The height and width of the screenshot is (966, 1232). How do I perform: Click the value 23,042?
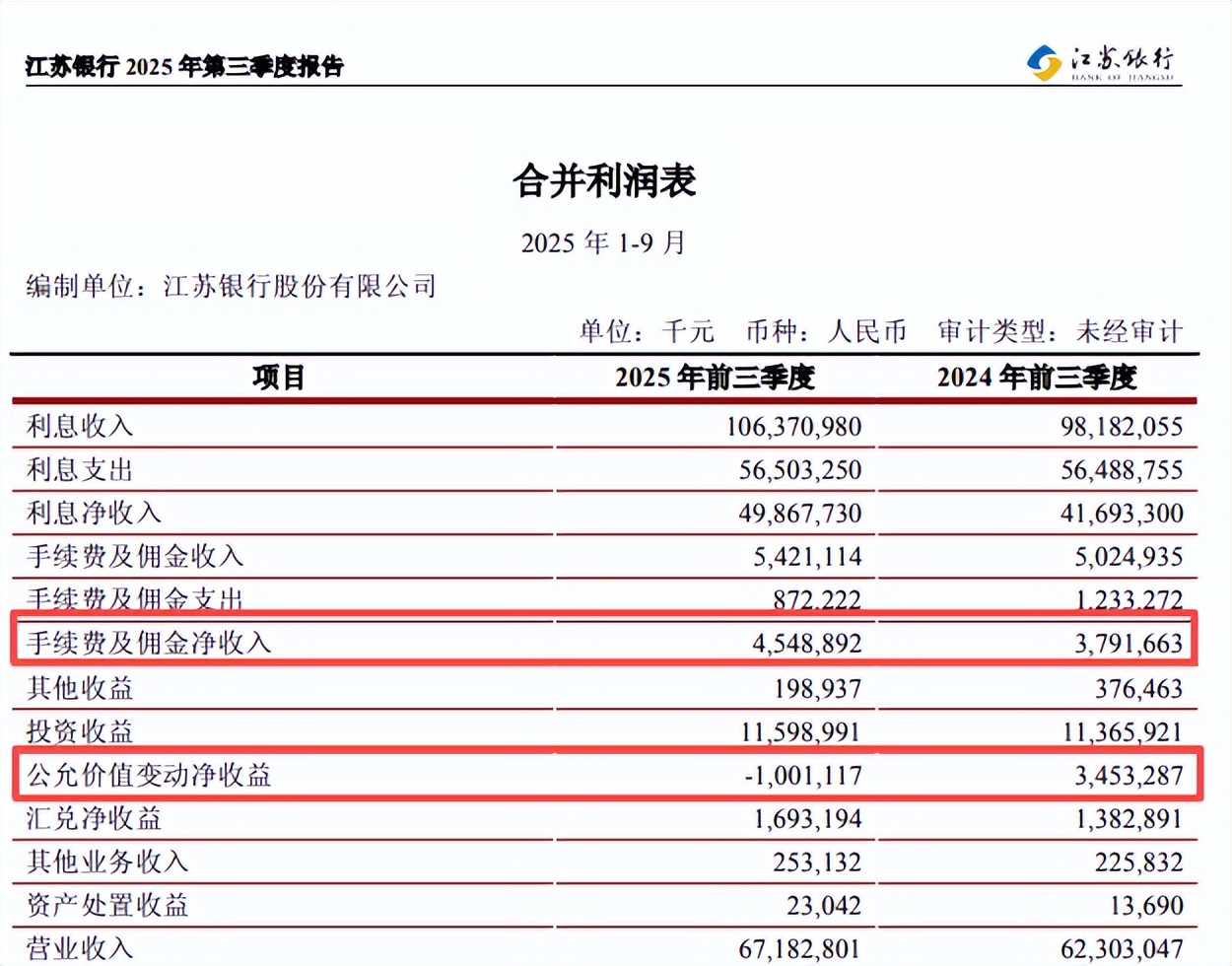[x=824, y=906]
